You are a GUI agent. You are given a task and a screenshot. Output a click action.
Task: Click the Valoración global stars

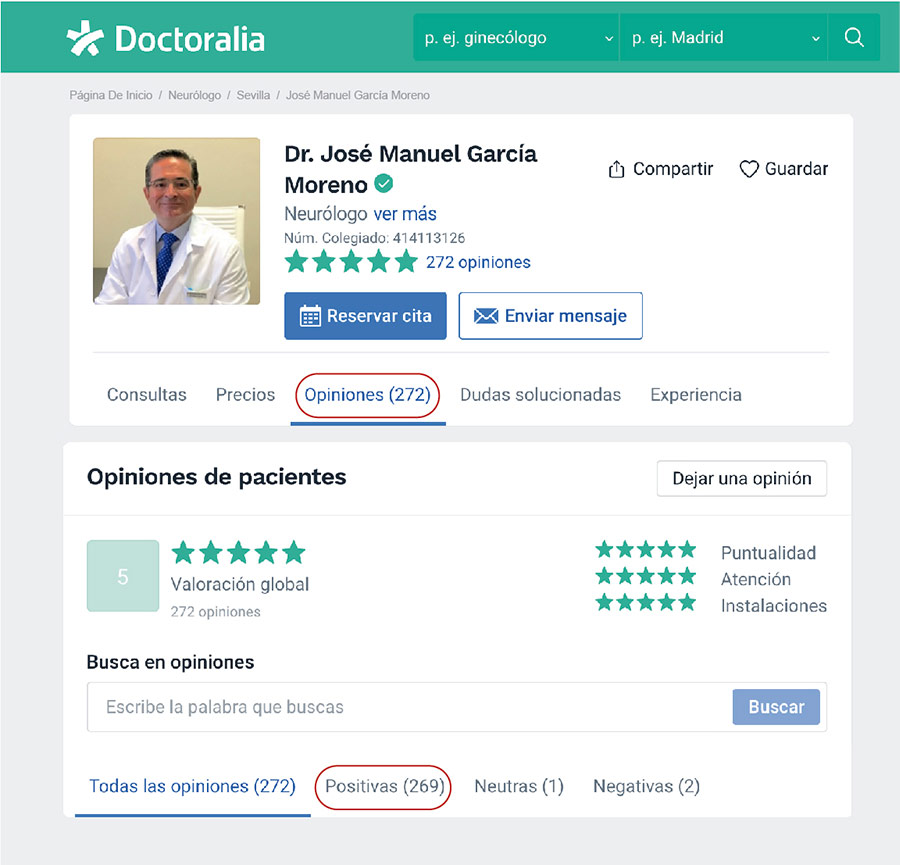point(238,552)
